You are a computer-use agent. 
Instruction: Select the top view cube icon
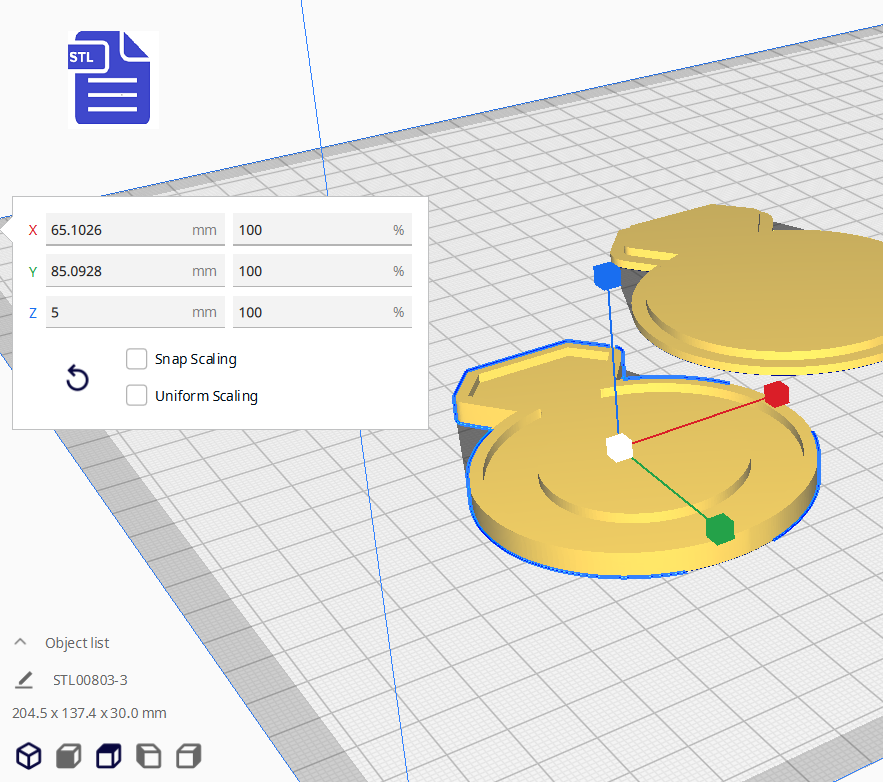click(x=108, y=755)
